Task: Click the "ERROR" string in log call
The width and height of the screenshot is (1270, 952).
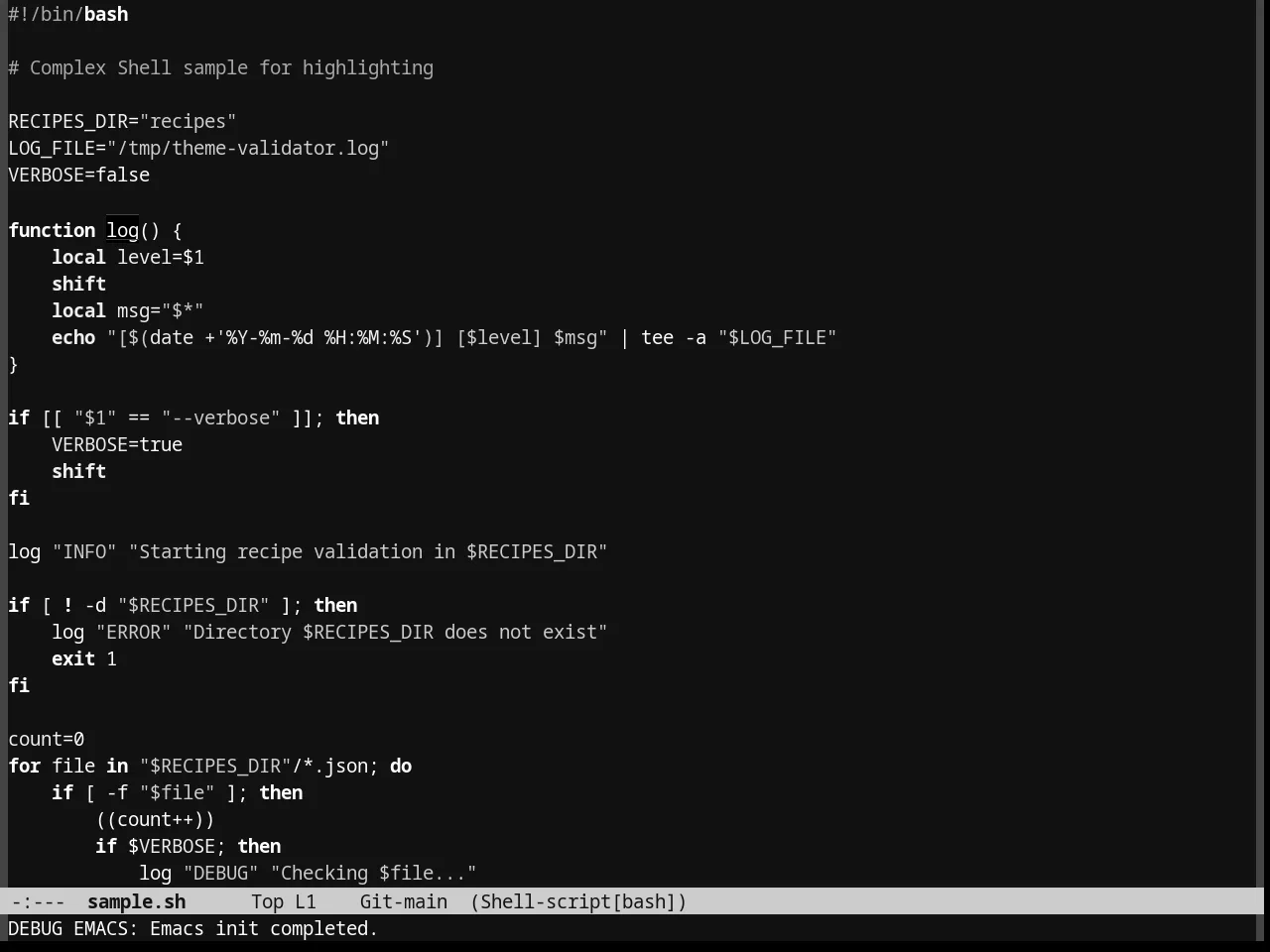Action: [133, 632]
